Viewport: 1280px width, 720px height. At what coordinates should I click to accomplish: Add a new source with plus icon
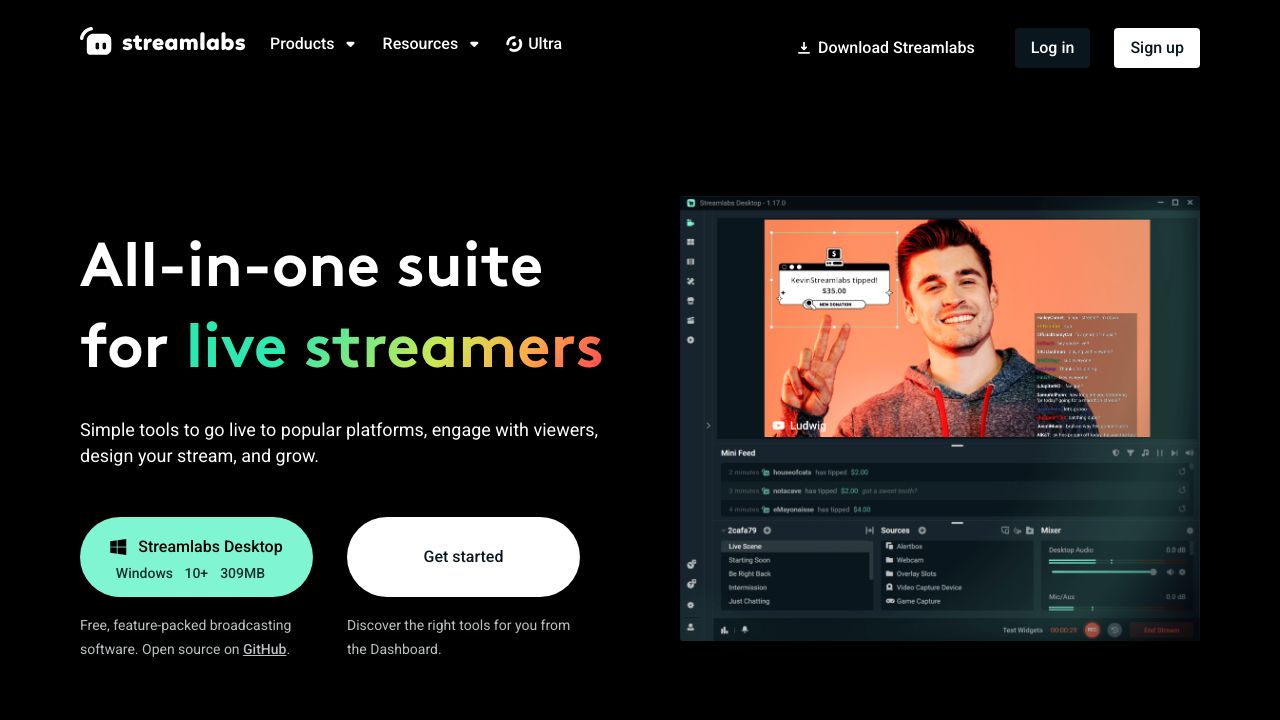click(922, 530)
